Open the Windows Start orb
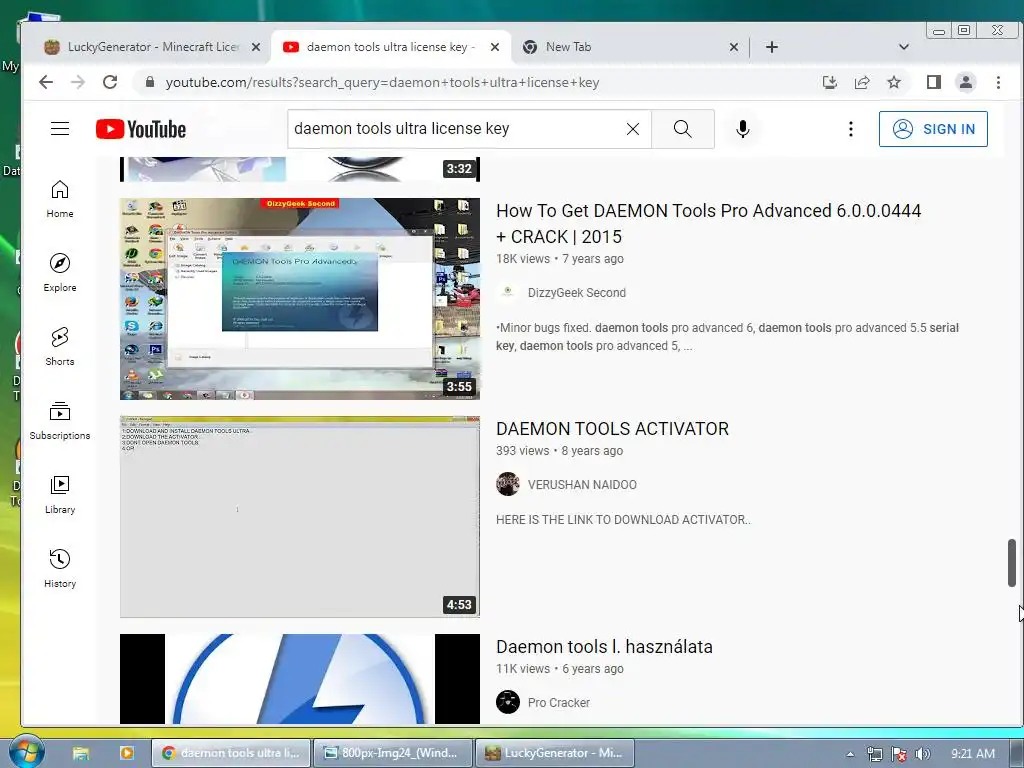The height and width of the screenshot is (768, 1024). 26,751
